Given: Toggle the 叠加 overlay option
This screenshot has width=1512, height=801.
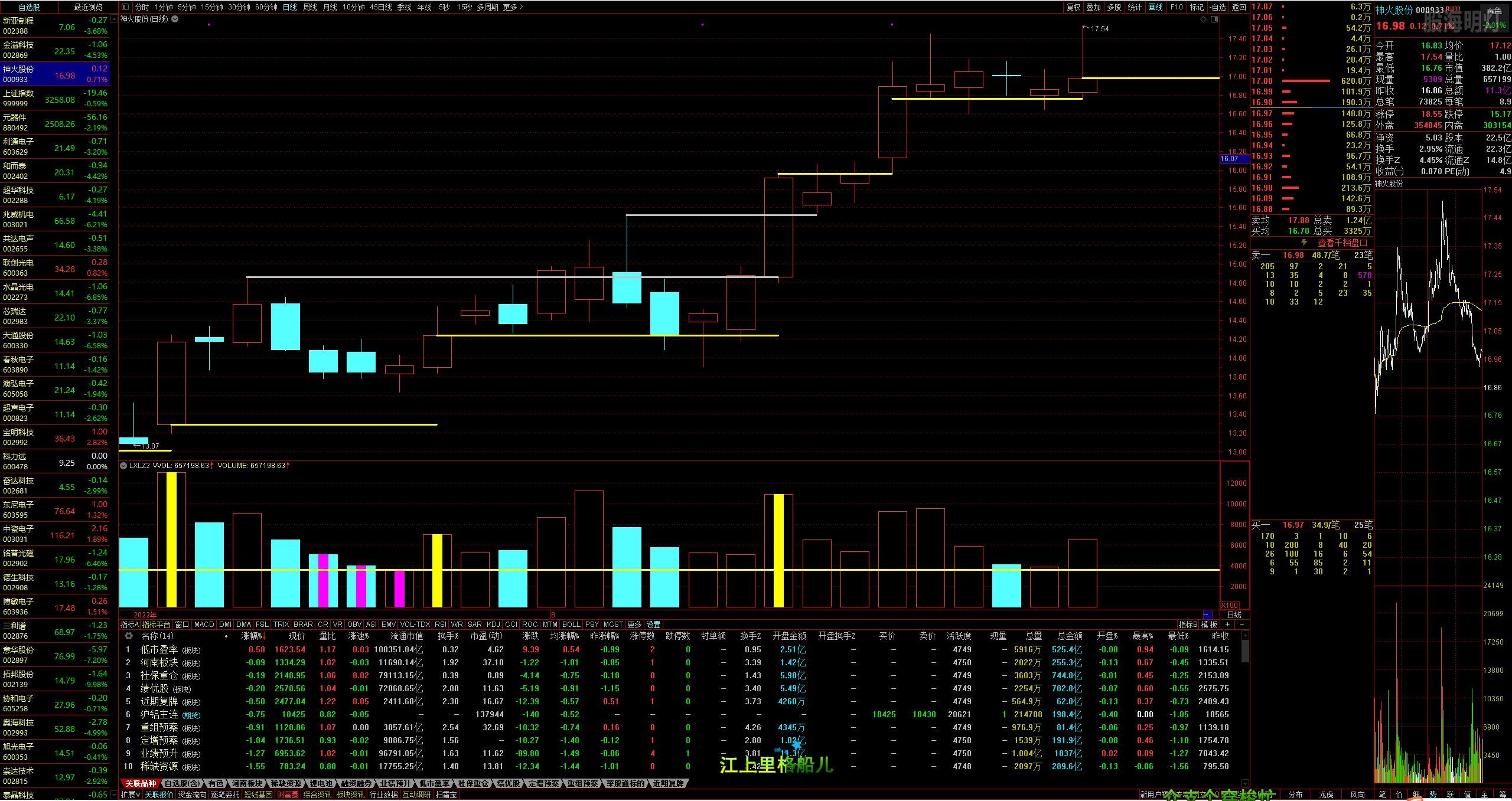Looking at the screenshot, I should (x=1094, y=7).
